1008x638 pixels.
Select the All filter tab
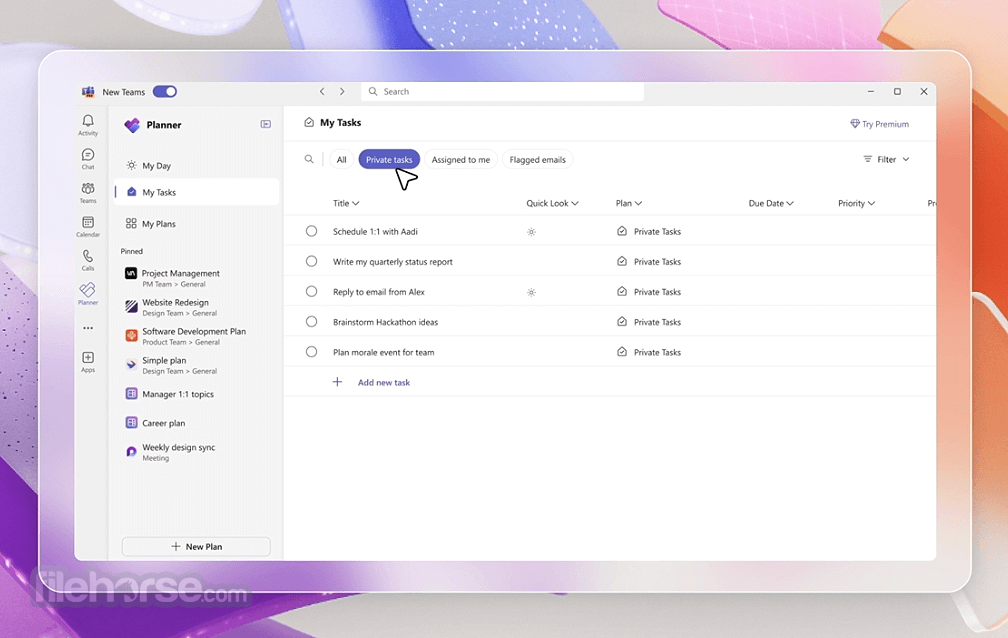341,160
